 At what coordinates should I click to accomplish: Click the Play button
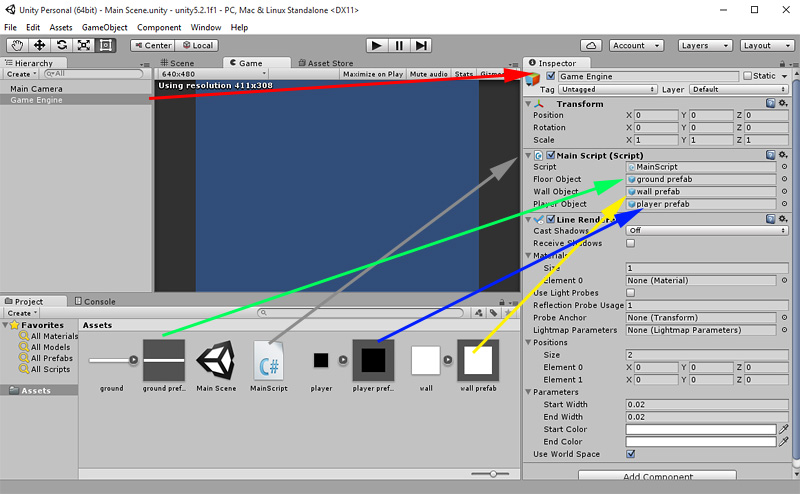pos(377,45)
